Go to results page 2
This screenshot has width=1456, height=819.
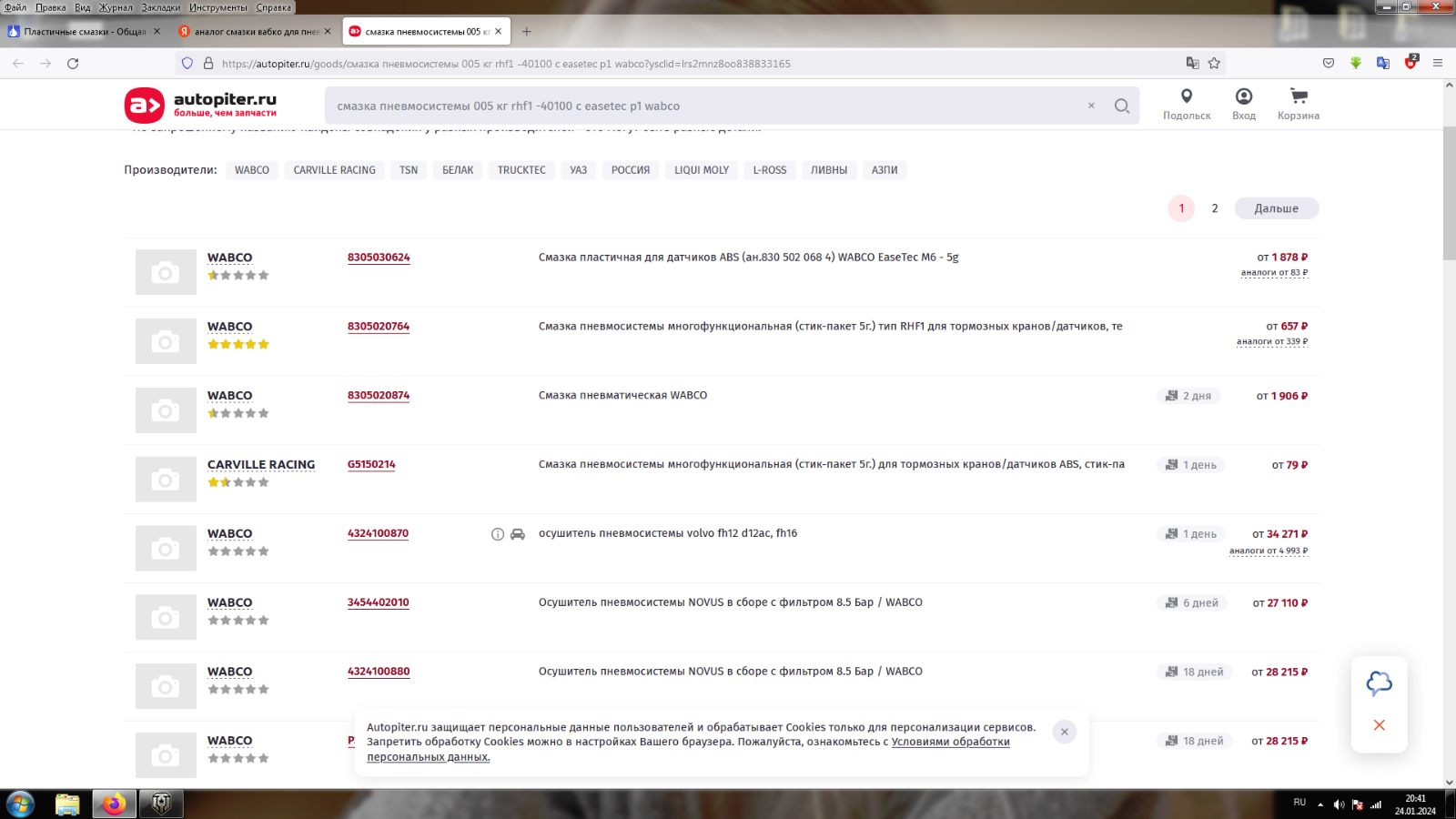(x=1214, y=208)
